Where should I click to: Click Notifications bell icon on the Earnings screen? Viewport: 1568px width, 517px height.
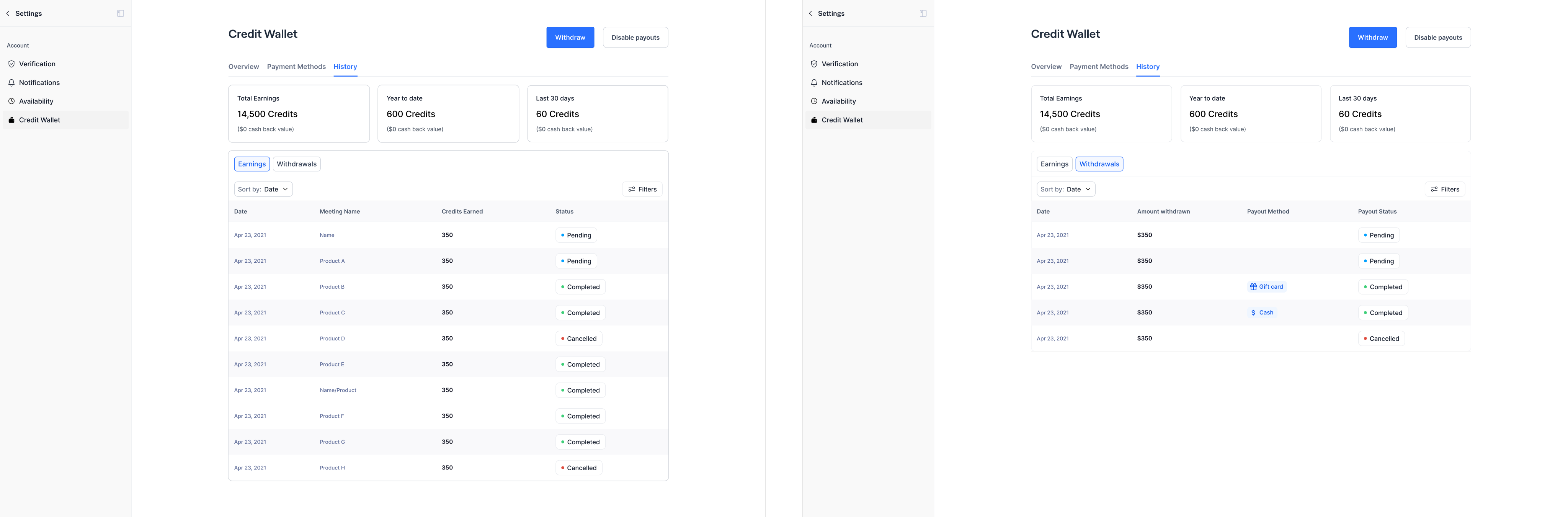(11, 83)
